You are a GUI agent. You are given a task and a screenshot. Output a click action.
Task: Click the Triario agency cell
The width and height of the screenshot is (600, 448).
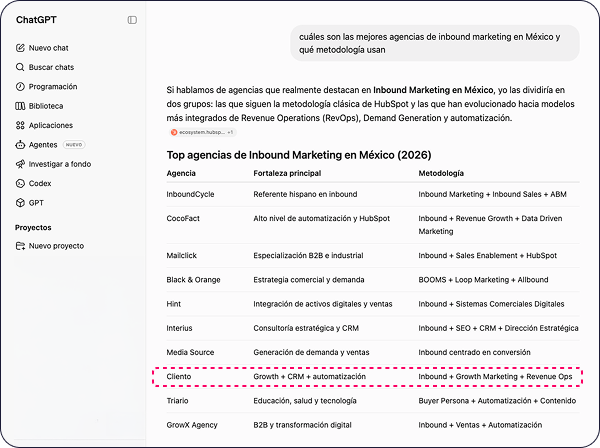[177, 401]
